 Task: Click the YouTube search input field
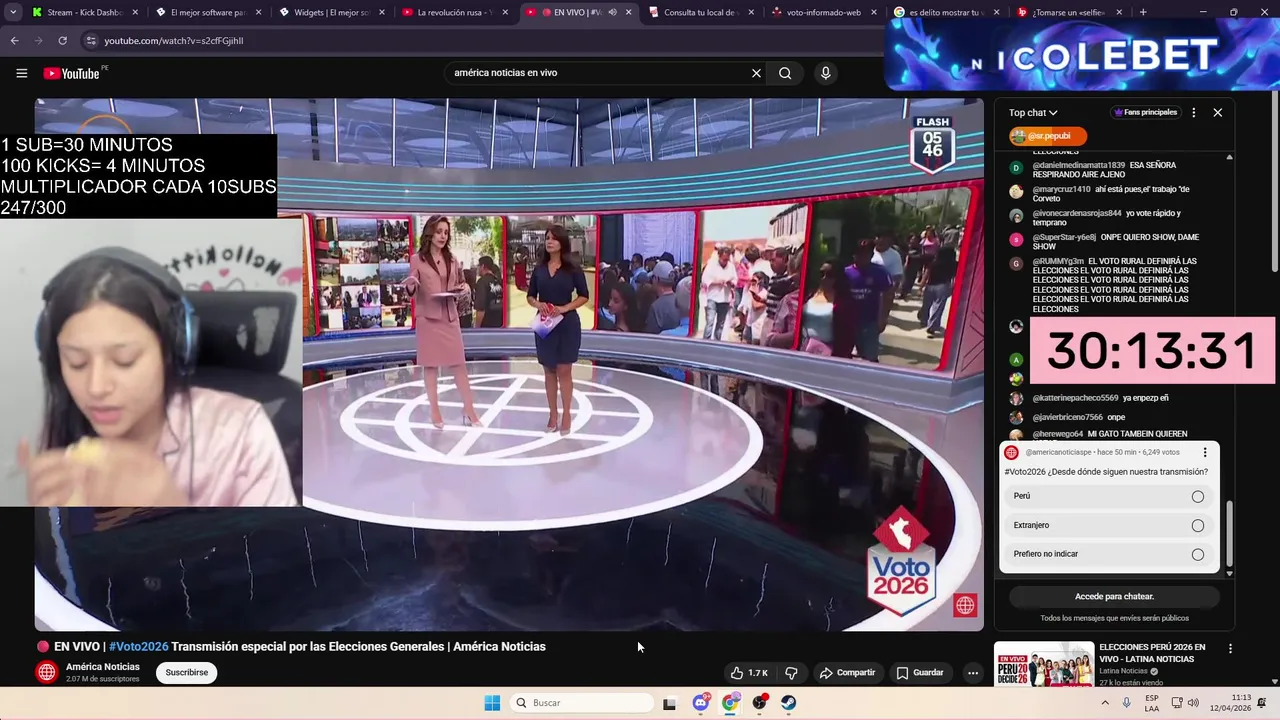pos(598,73)
